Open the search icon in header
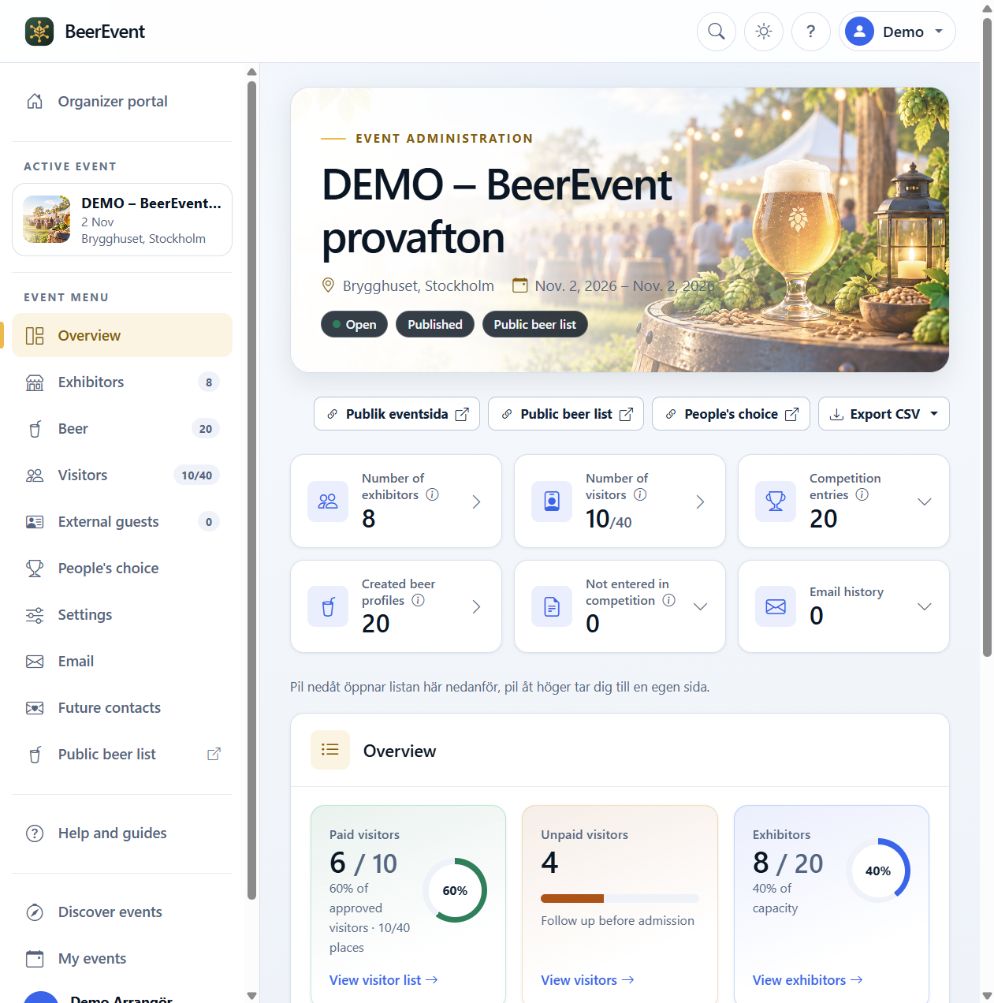The width and height of the screenshot is (994, 1003). (716, 31)
